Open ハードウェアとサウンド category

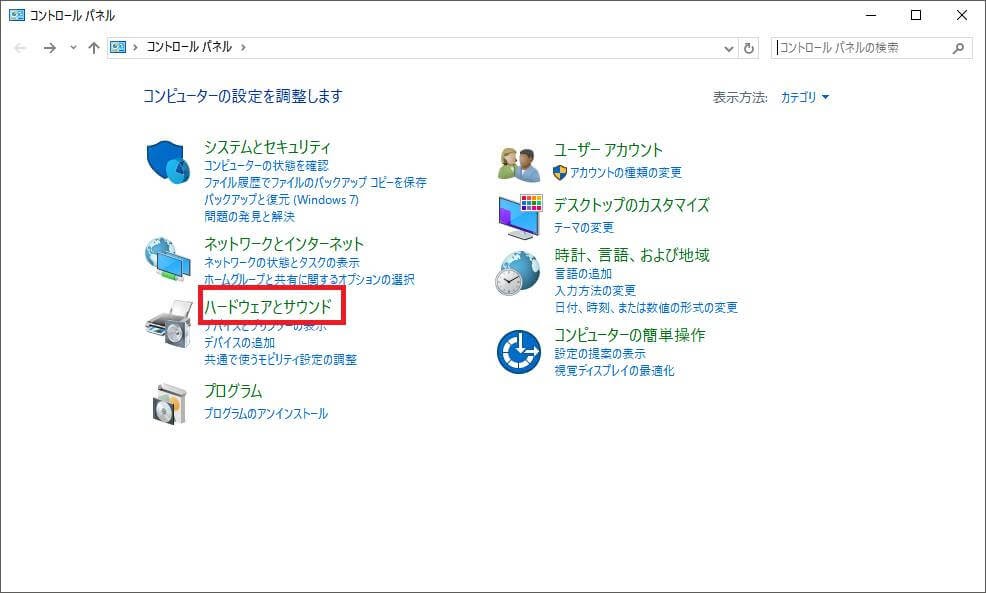pyautogui.click(x=268, y=307)
